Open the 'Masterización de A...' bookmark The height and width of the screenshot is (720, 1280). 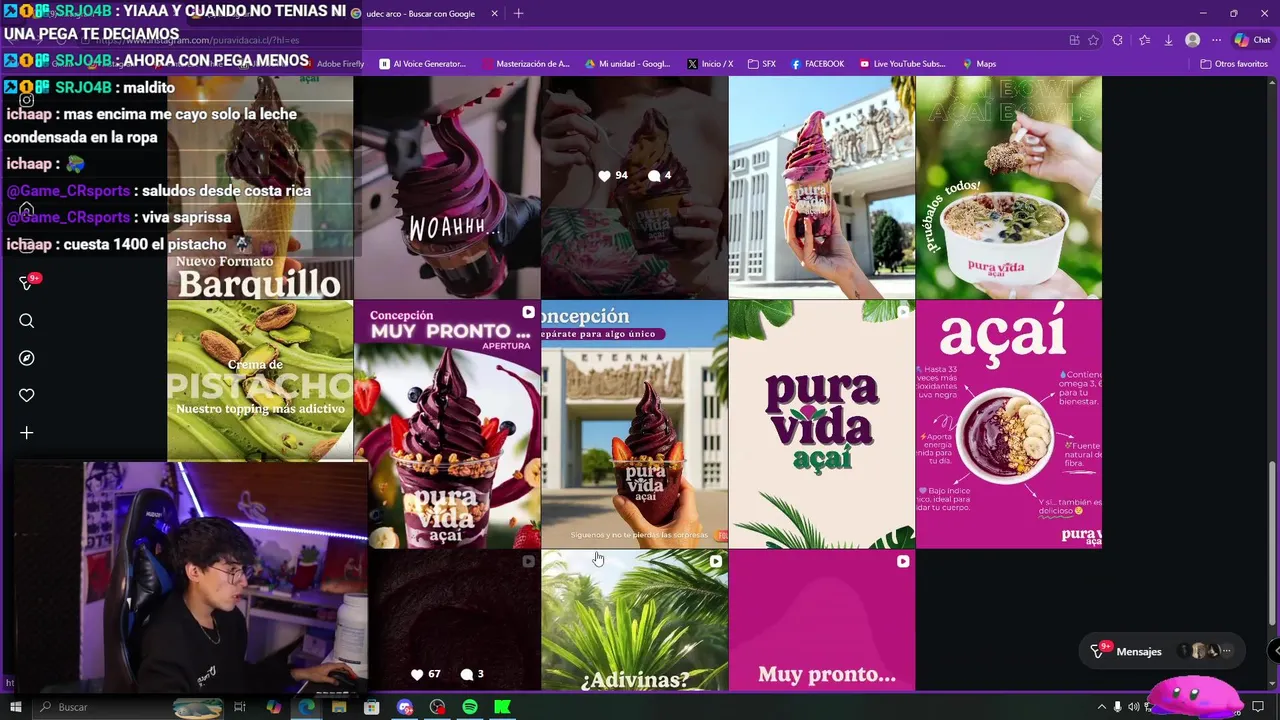525,64
